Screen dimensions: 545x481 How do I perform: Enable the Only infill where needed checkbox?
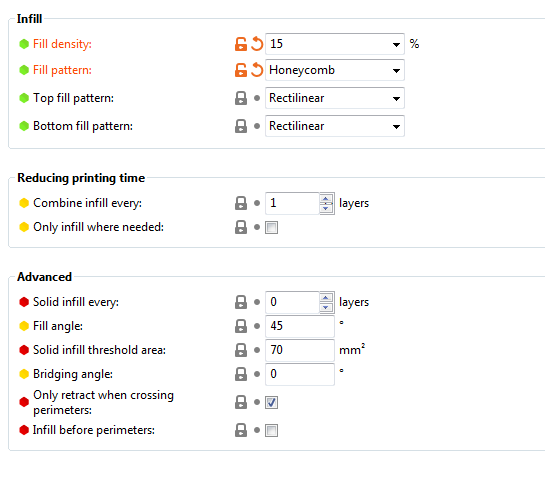click(271, 228)
